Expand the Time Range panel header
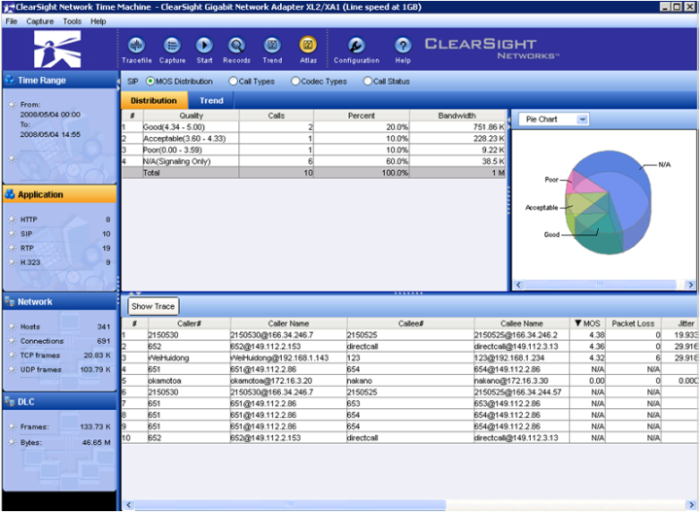 [x=60, y=80]
